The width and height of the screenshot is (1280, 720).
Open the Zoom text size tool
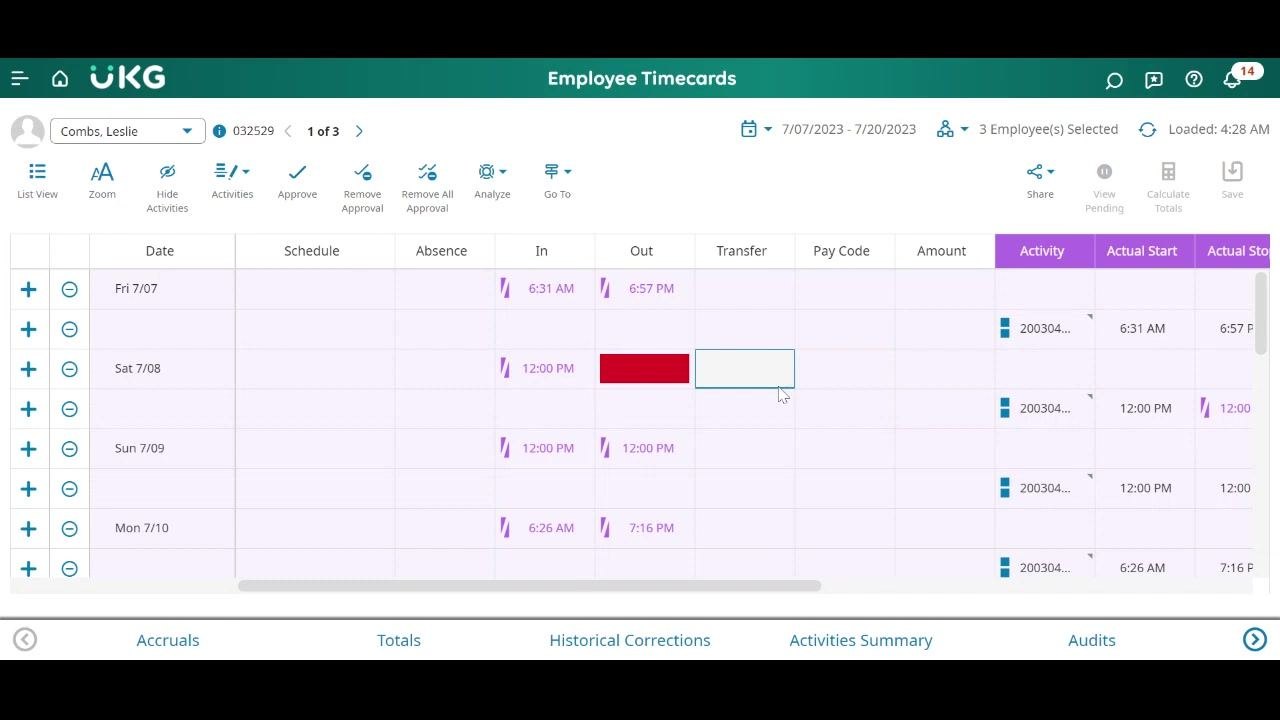coord(102,180)
